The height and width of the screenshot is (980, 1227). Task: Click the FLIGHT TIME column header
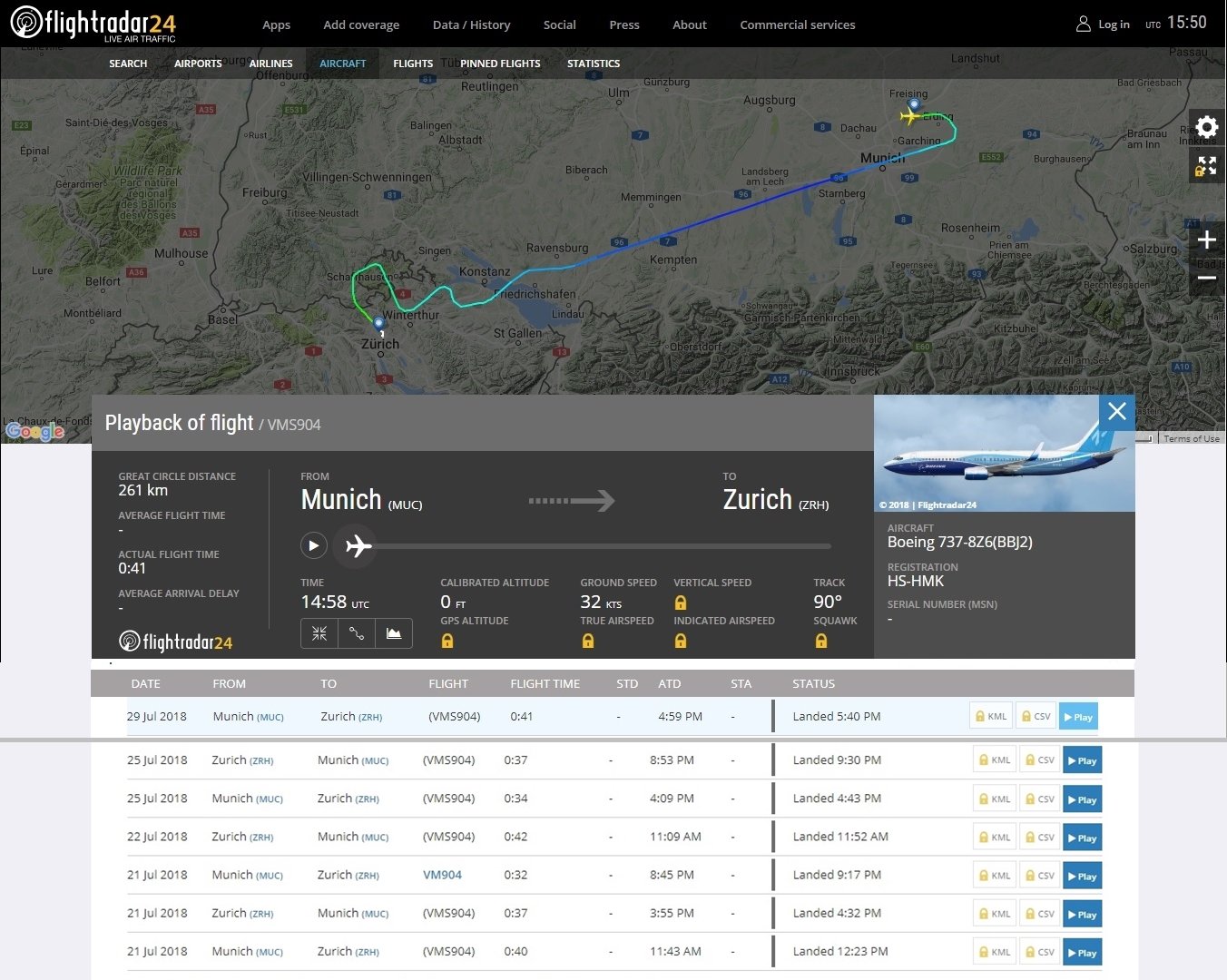click(545, 683)
